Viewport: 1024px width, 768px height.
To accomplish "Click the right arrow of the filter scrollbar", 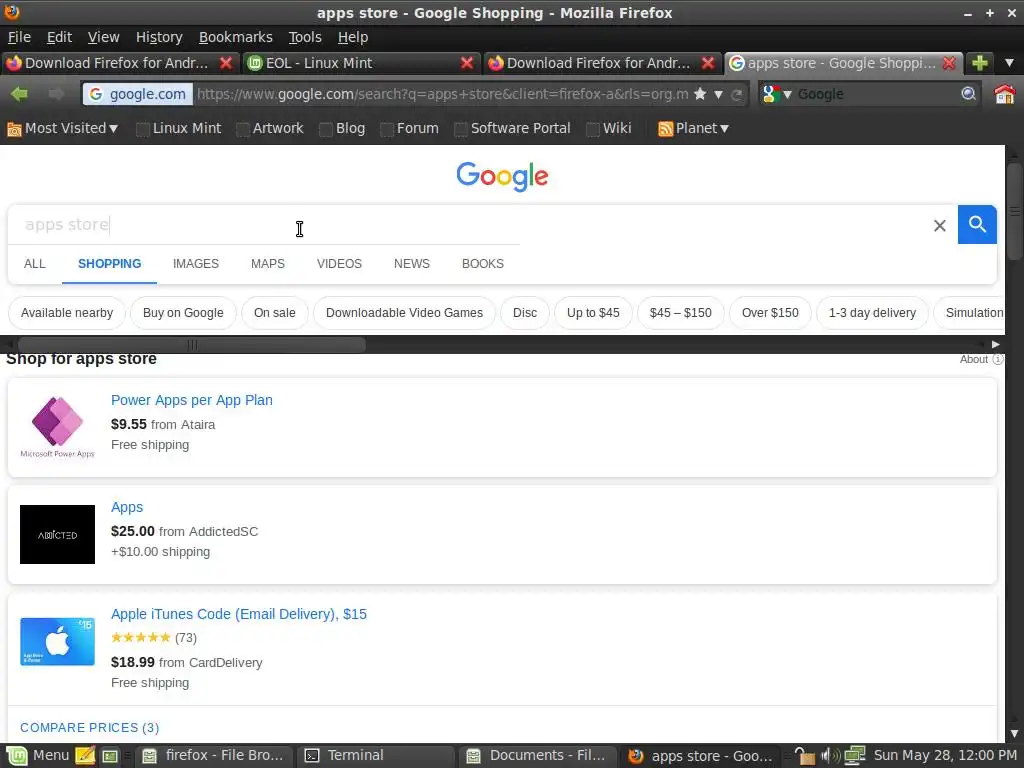I will (995, 344).
